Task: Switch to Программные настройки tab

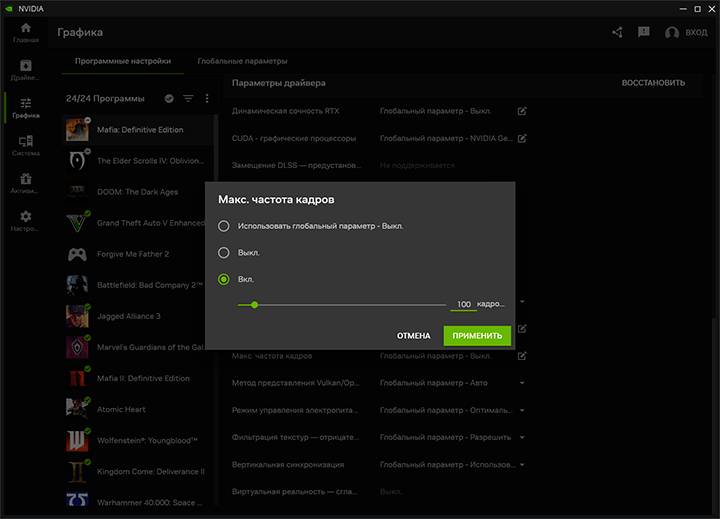Action: (x=123, y=61)
